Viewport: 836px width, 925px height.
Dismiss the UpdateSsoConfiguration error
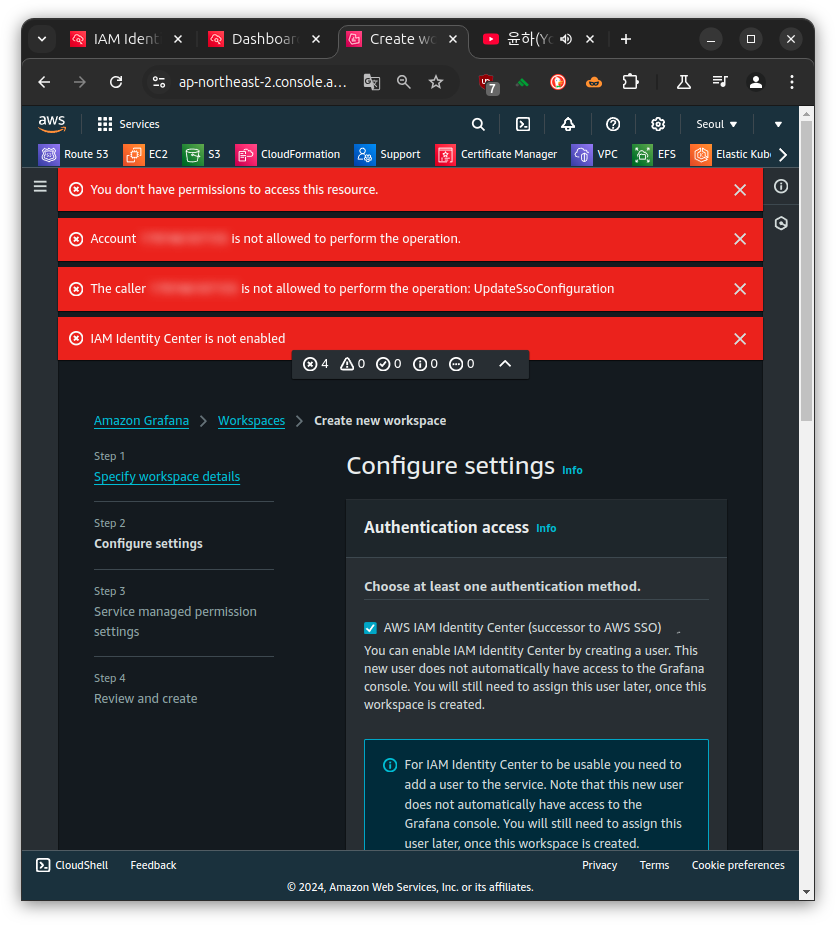click(740, 289)
